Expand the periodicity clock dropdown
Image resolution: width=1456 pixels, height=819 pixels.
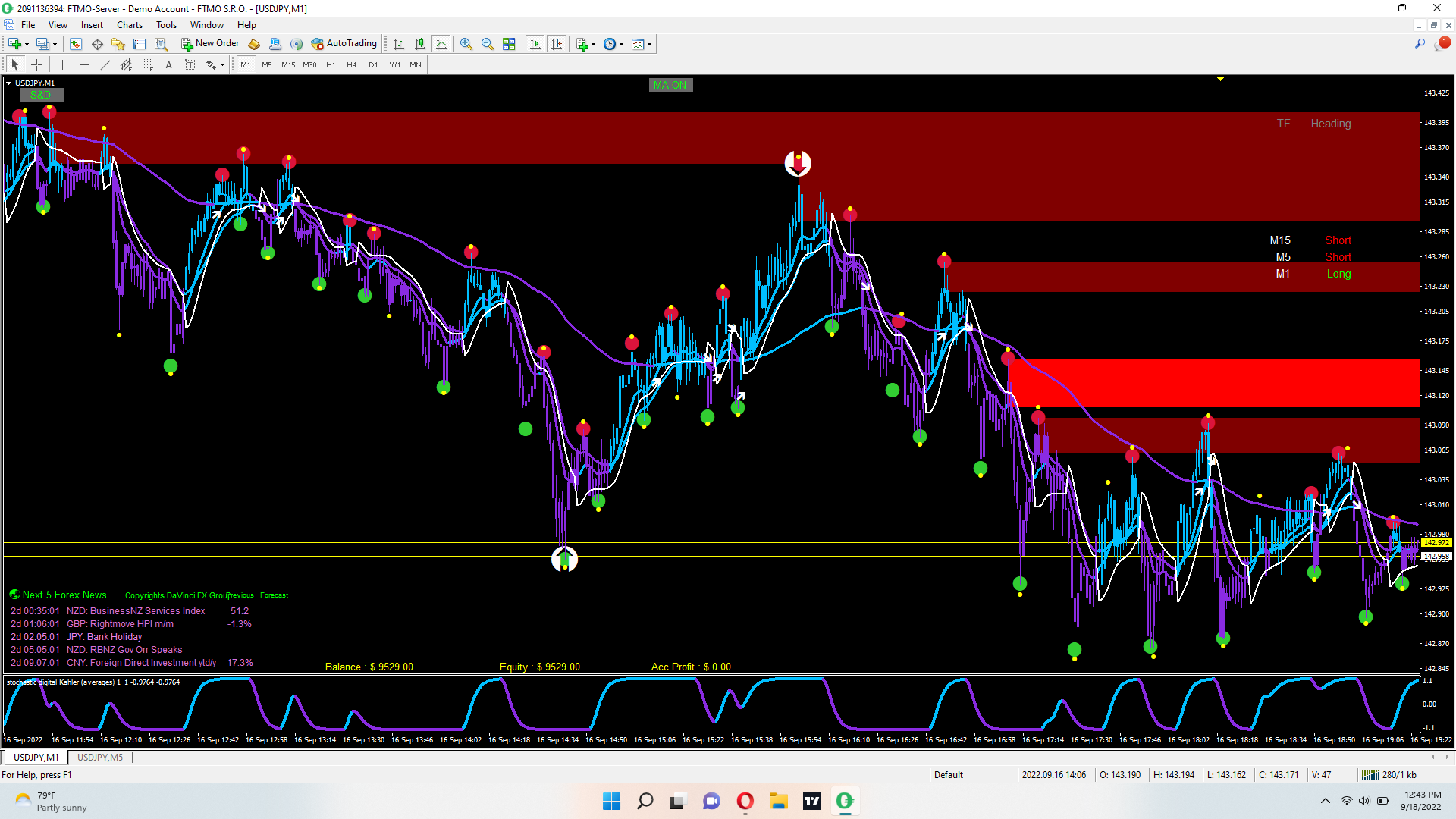(x=621, y=44)
